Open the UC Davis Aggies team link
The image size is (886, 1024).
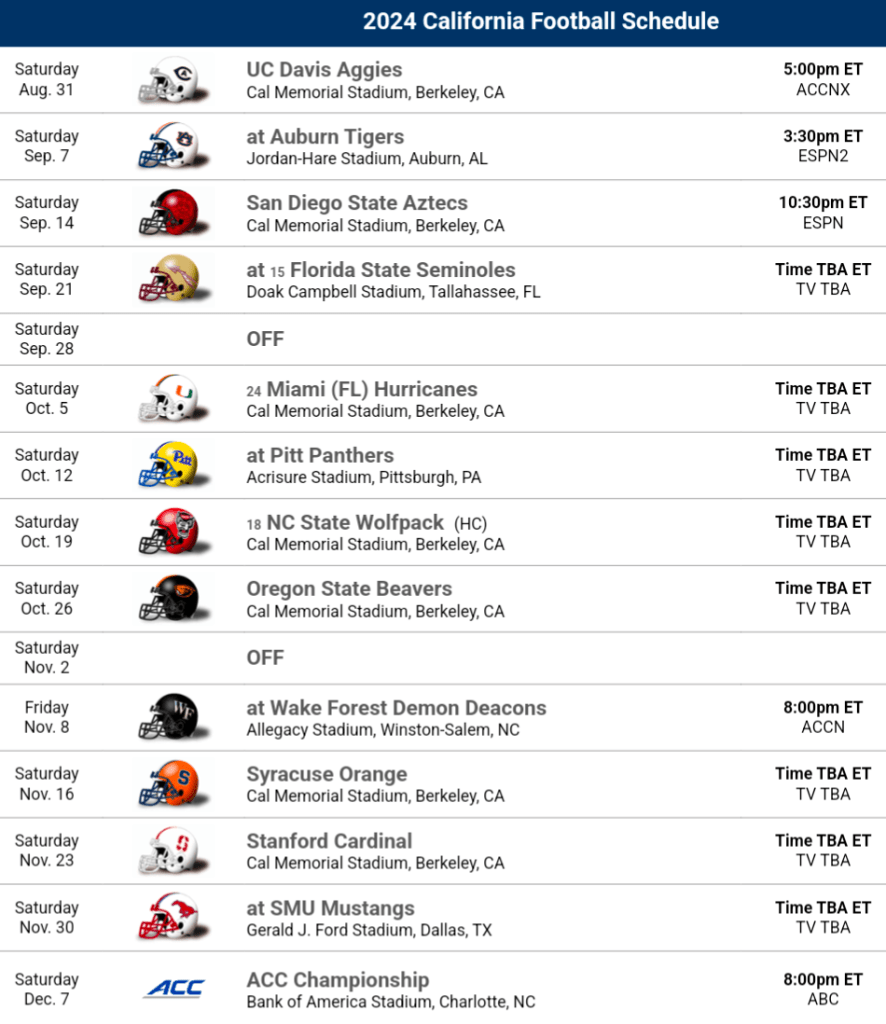click(x=324, y=70)
